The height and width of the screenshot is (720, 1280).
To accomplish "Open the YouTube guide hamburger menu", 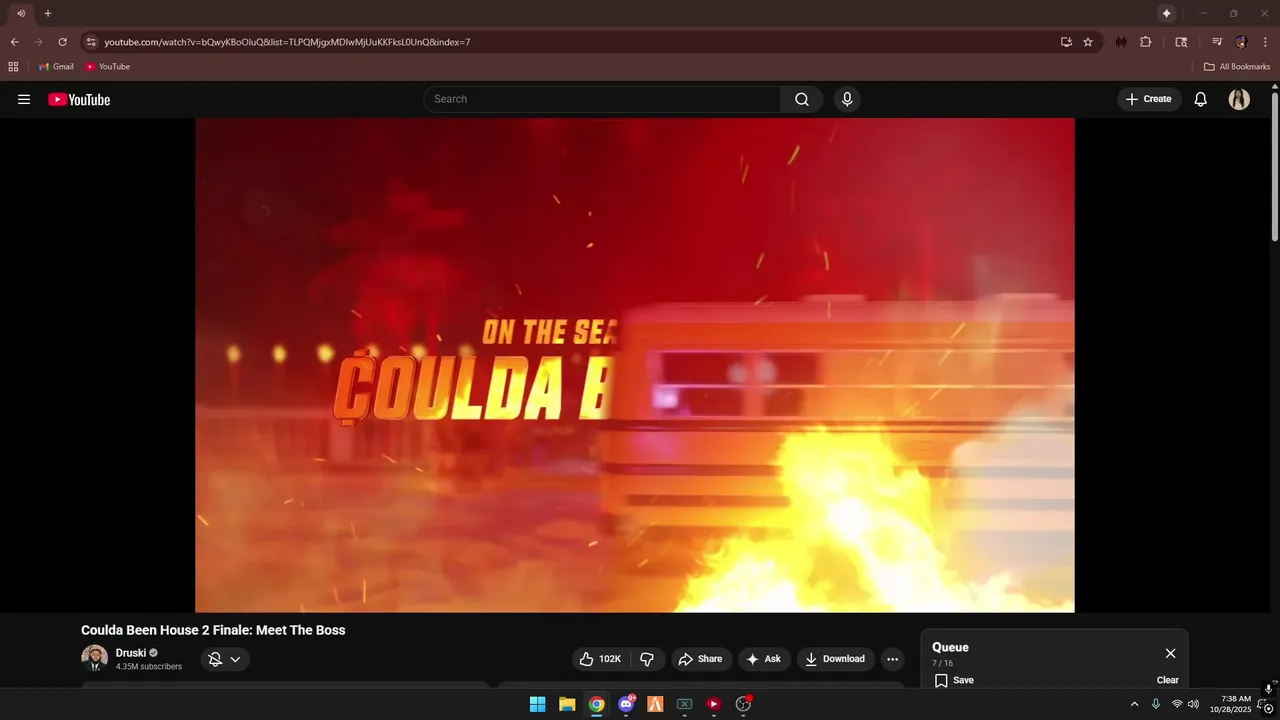I will point(24,99).
